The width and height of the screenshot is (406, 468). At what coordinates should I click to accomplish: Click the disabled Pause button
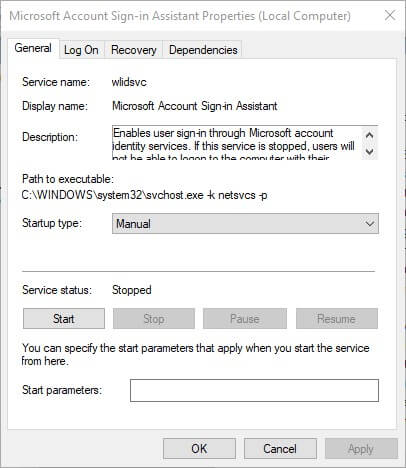coord(245,319)
